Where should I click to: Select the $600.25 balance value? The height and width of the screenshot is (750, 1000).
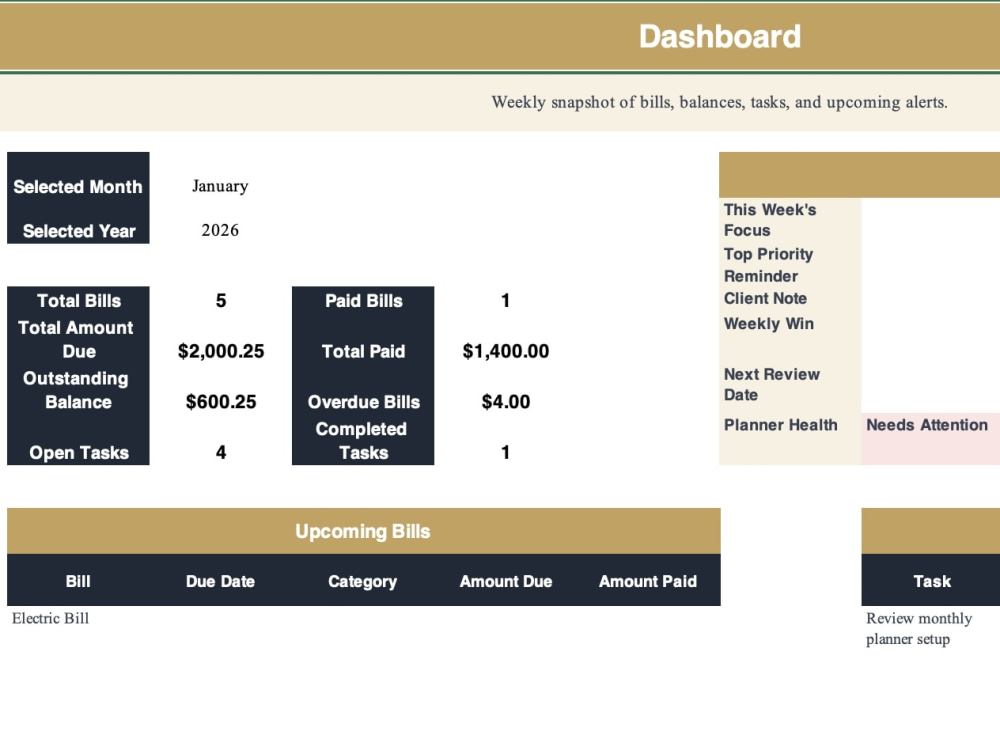click(221, 402)
